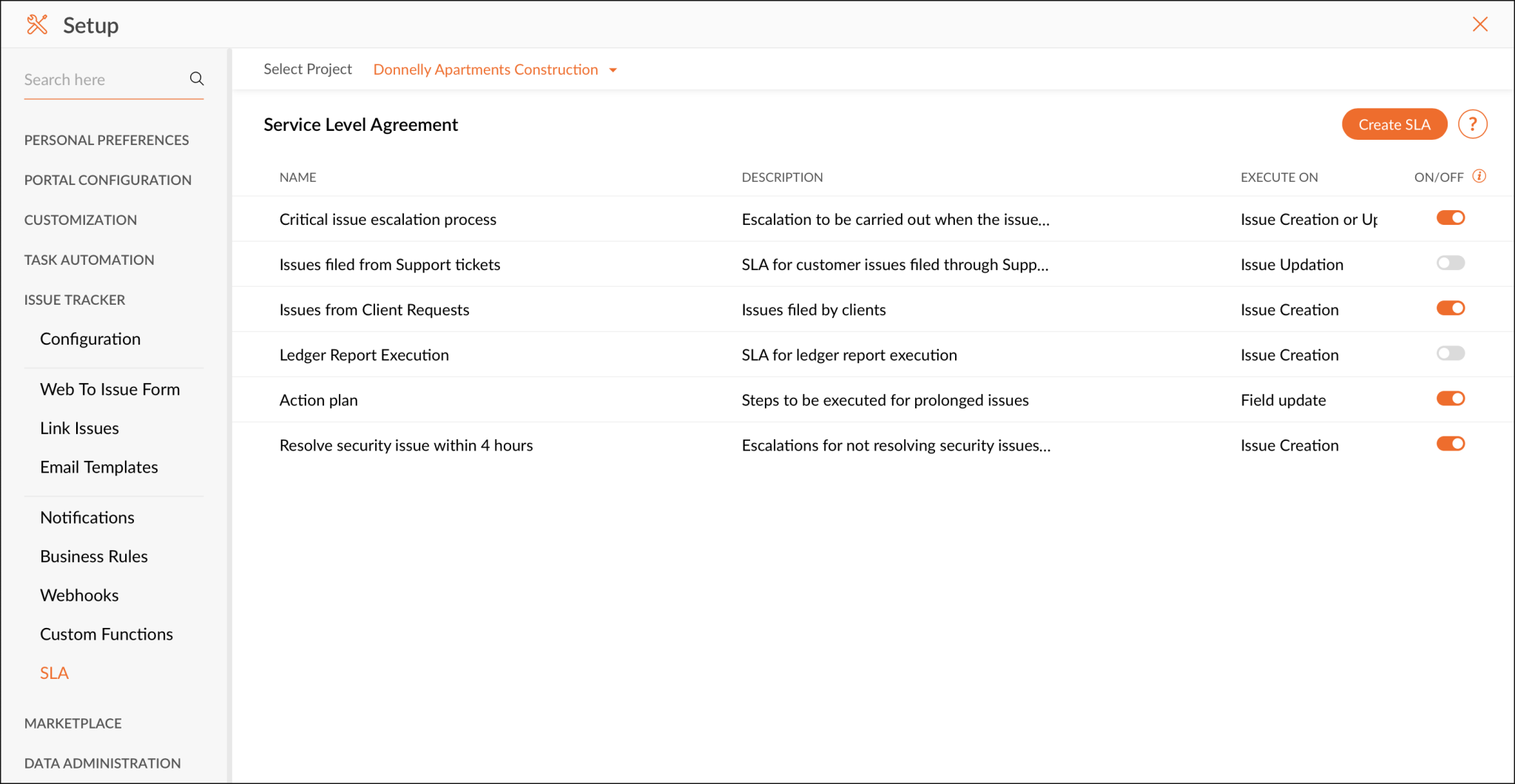Expand the DATA ADMINISTRATION section

click(102, 763)
